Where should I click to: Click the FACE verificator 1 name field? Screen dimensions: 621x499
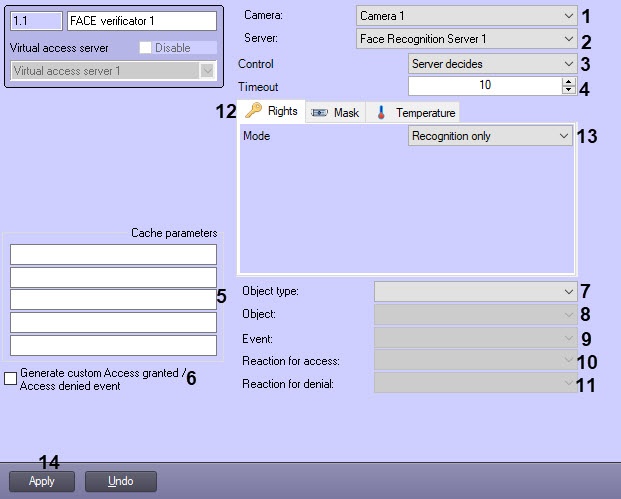coord(141,21)
